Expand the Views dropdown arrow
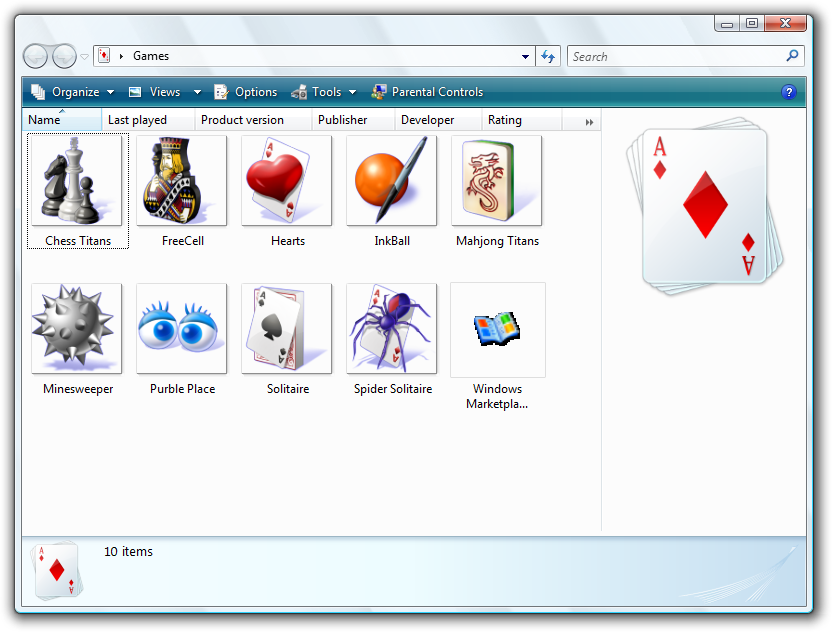Screen dimensions: 832x632 coord(197,92)
